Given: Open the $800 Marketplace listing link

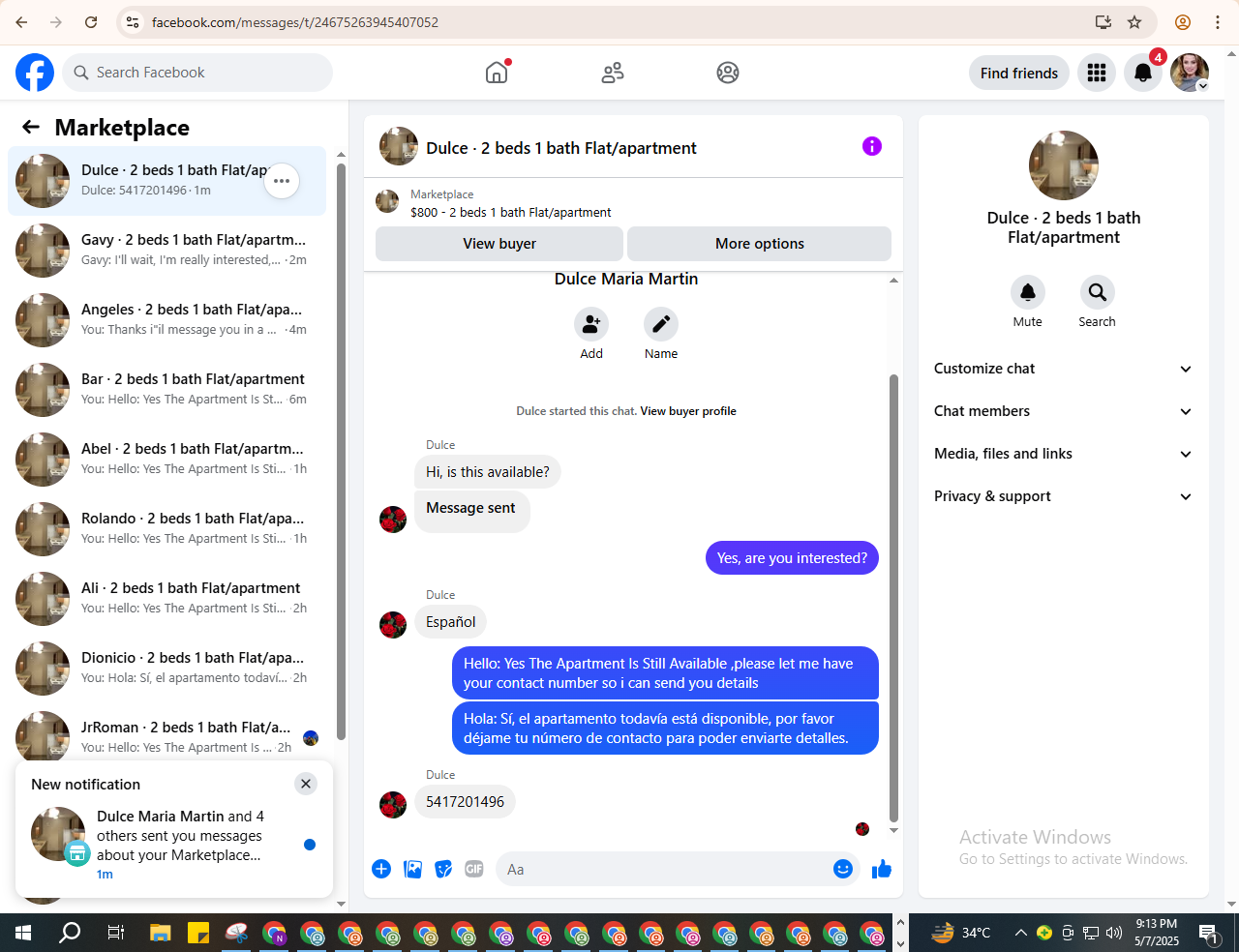Looking at the screenshot, I should click(510, 212).
